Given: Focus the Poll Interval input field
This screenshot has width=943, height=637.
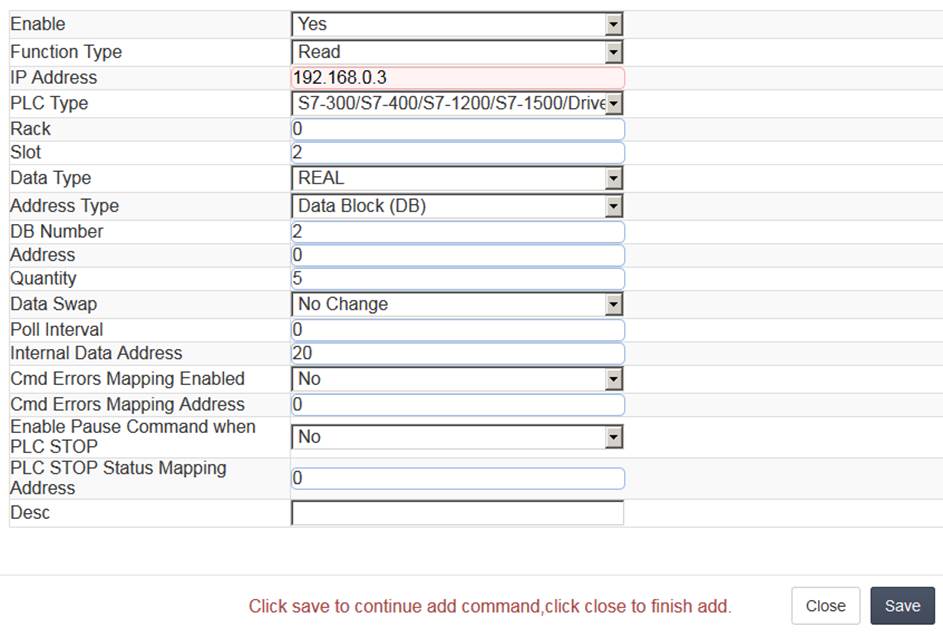Looking at the screenshot, I should coord(458,330).
